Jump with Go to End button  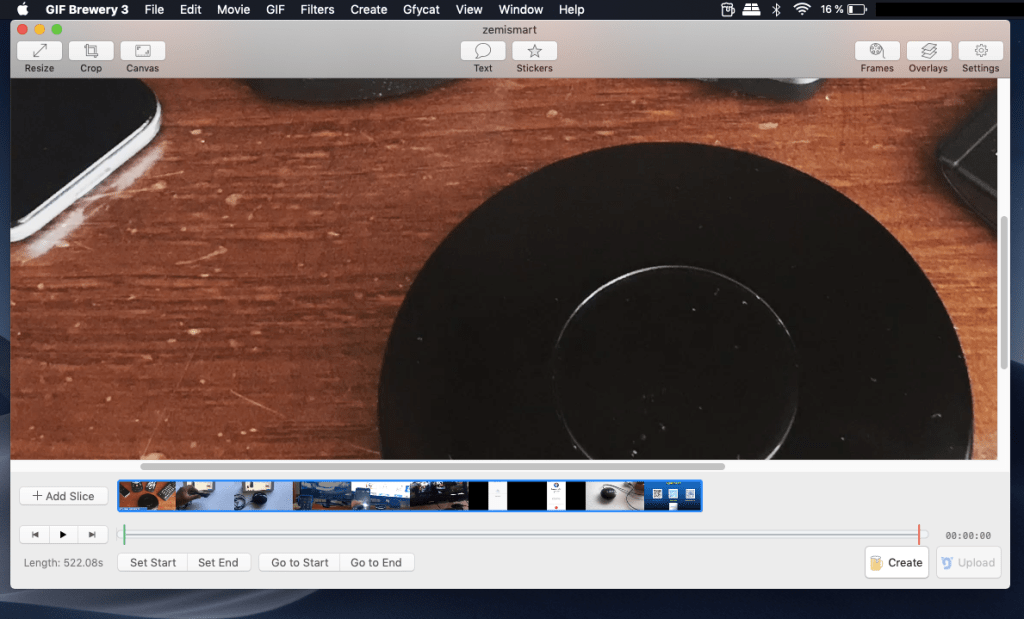tap(376, 562)
